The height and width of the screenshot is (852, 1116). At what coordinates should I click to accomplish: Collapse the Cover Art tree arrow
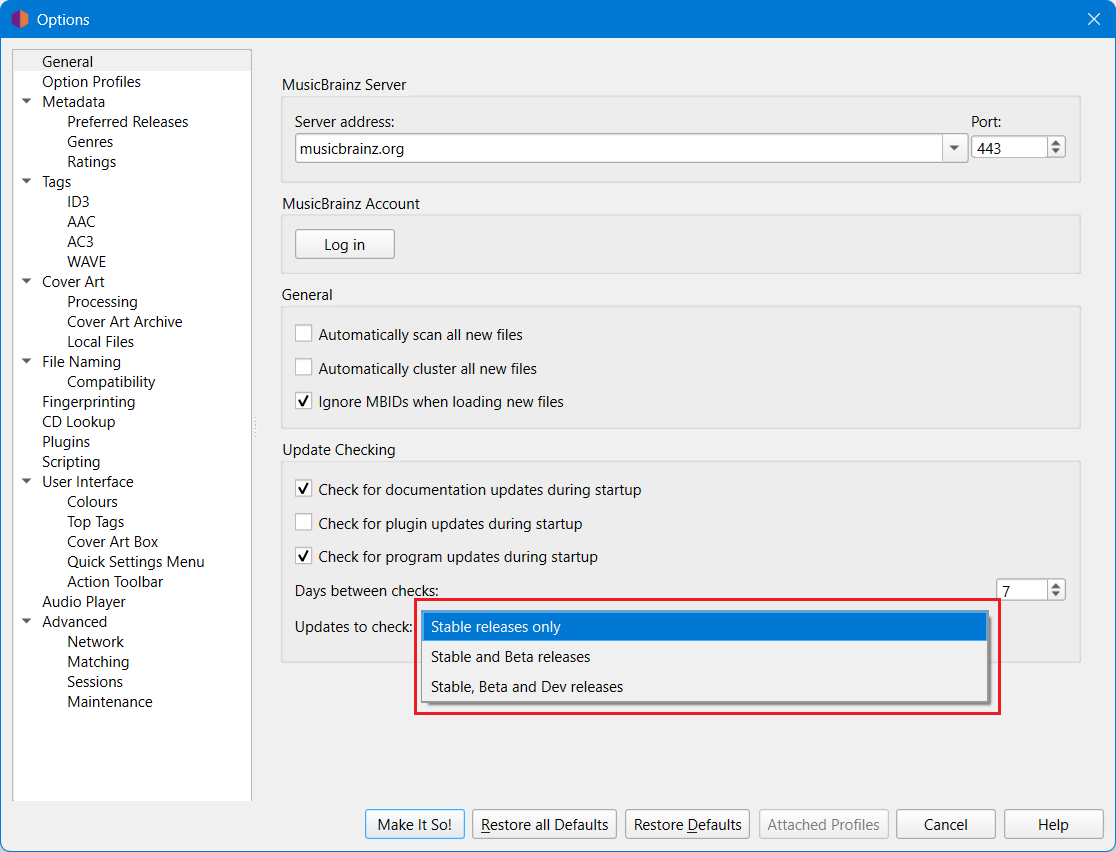pyautogui.click(x=26, y=282)
